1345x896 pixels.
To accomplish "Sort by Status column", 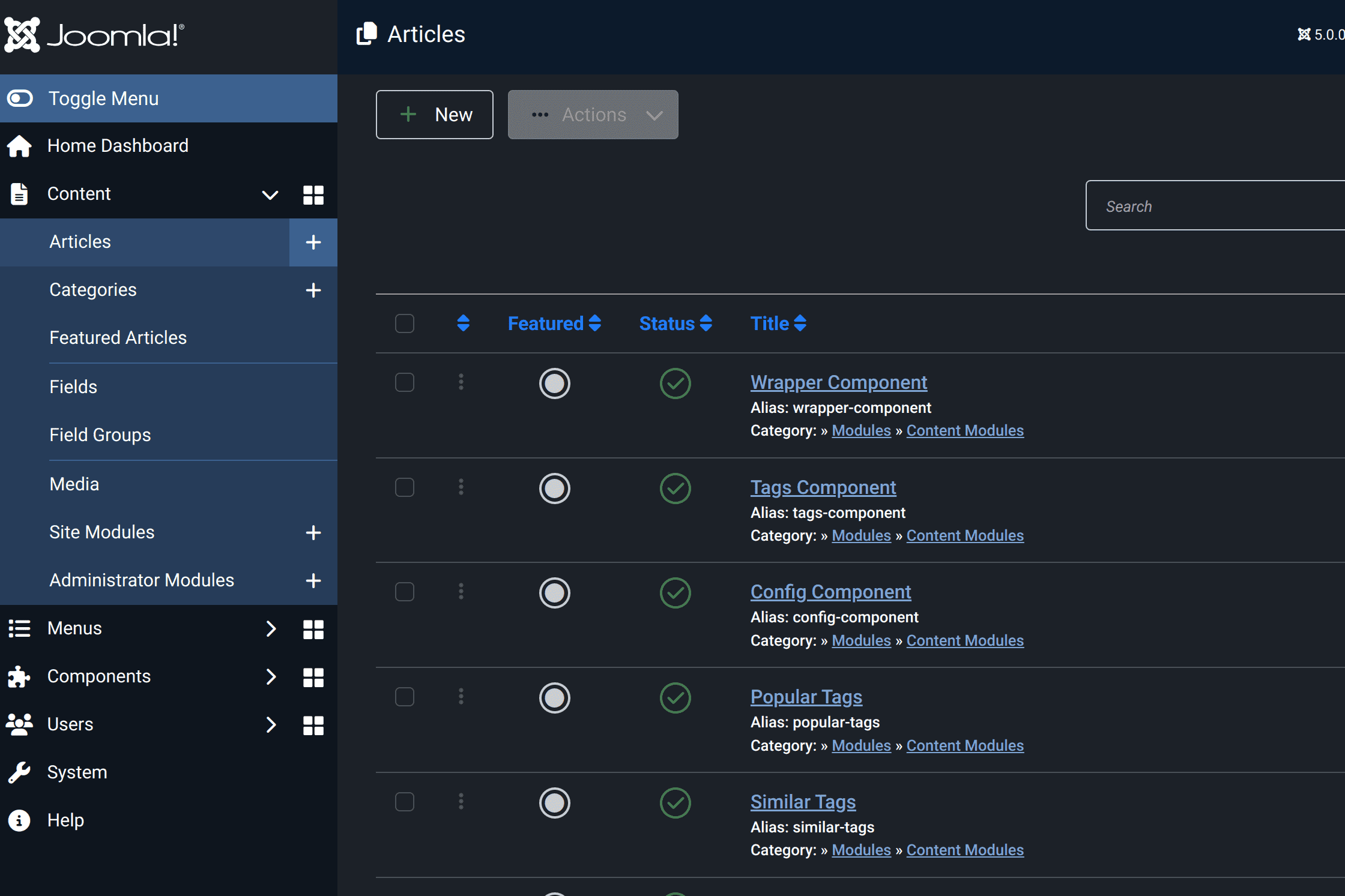I will tap(676, 323).
